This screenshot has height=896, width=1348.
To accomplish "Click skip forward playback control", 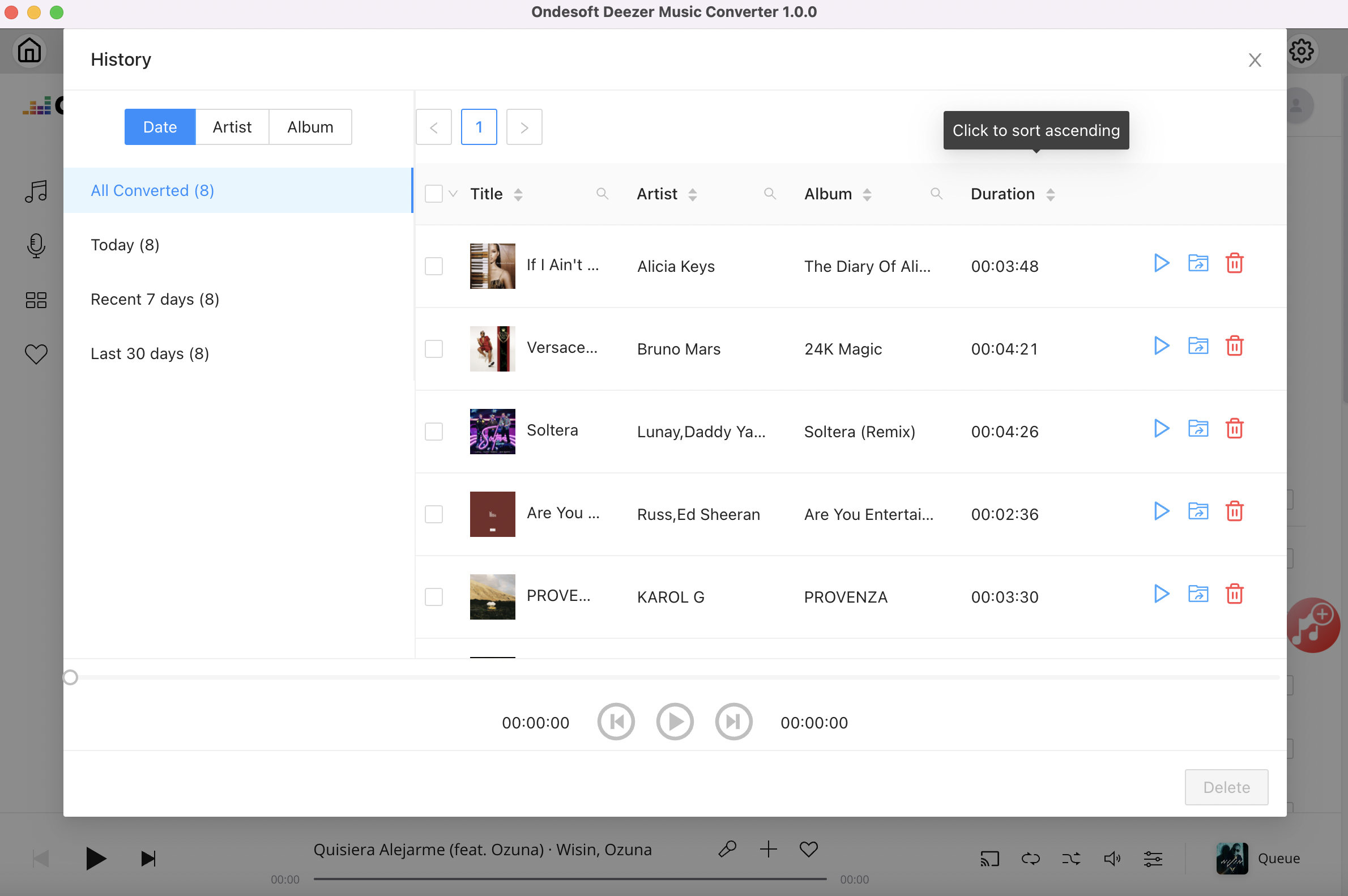I will (733, 721).
